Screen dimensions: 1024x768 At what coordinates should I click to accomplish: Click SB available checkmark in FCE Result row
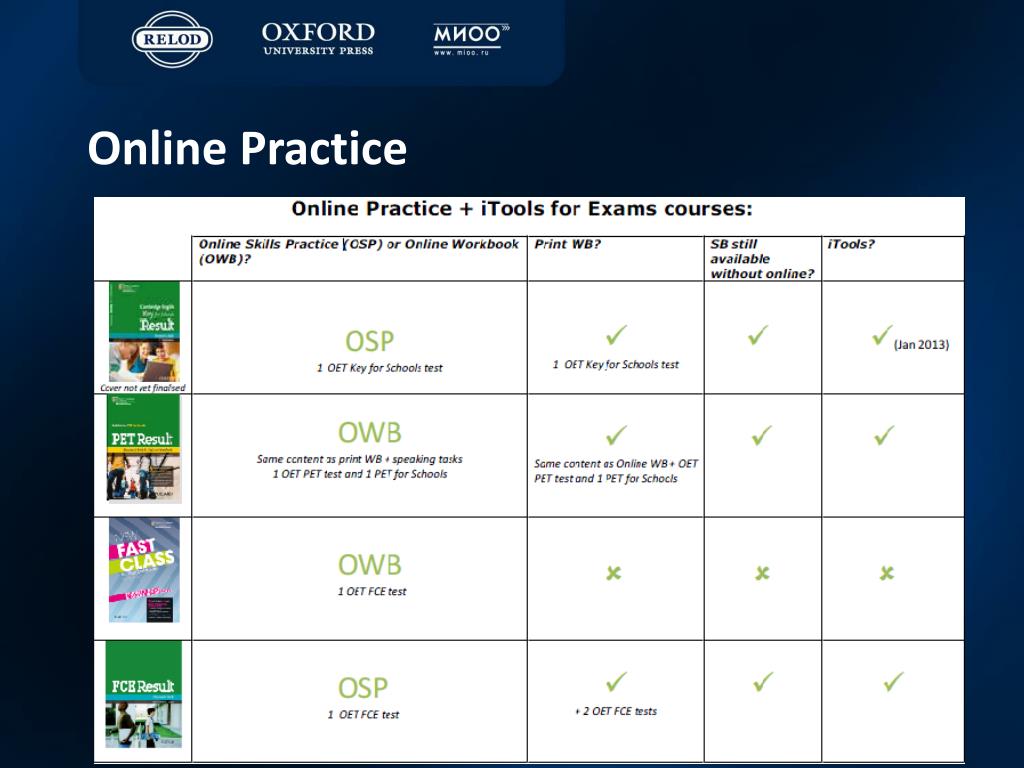(x=763, y=682)
